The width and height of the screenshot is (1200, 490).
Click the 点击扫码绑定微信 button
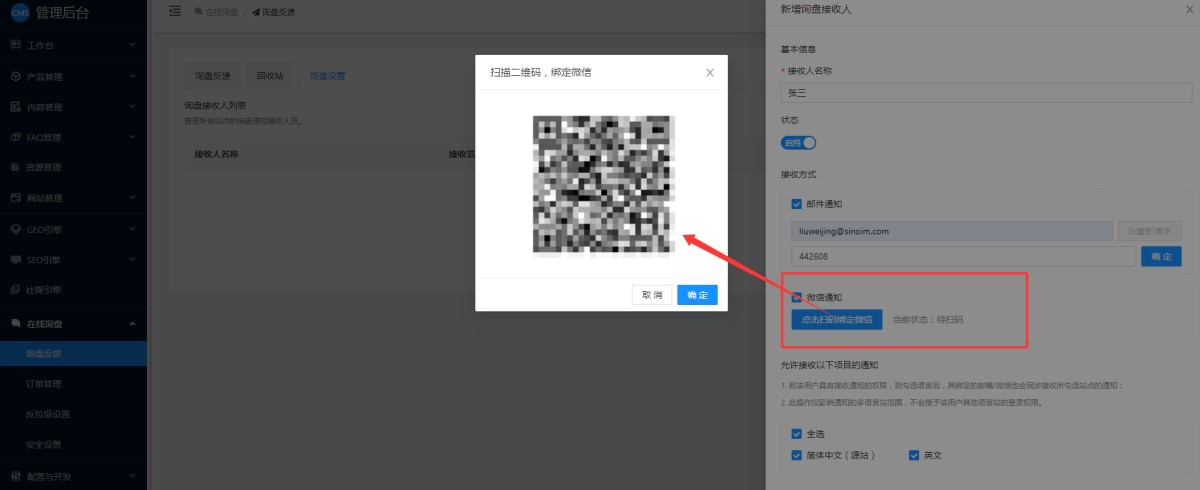pyautogui.click(x=836, y=320)
